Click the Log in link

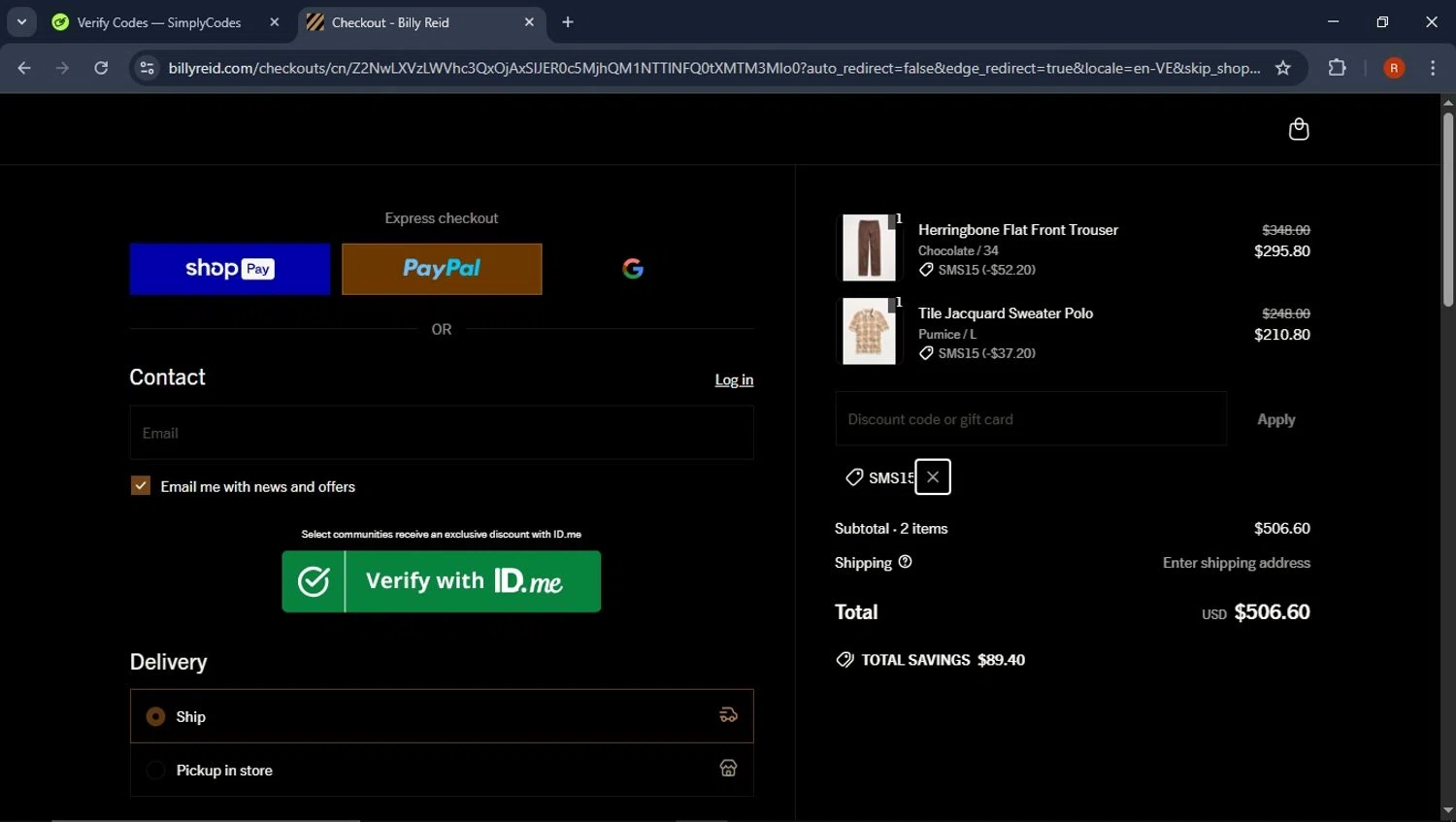pyautogui.click(x=734, y=379)
